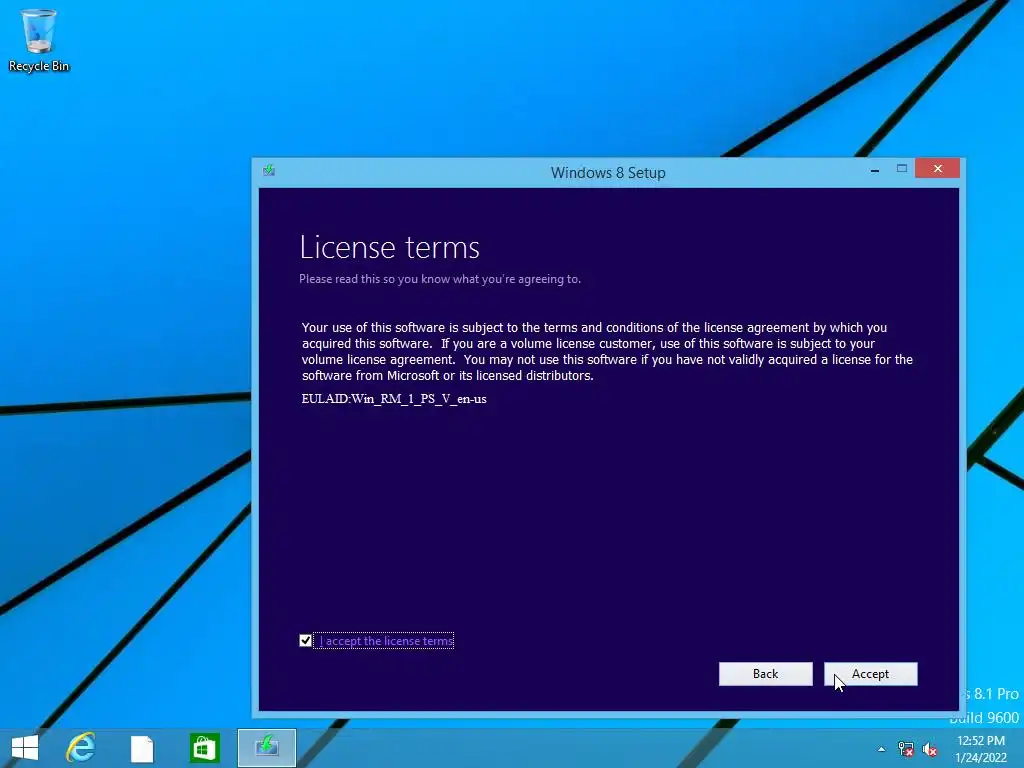
Task: Go Back in Windows 8 Setup
Action: [x=765, y=674]
